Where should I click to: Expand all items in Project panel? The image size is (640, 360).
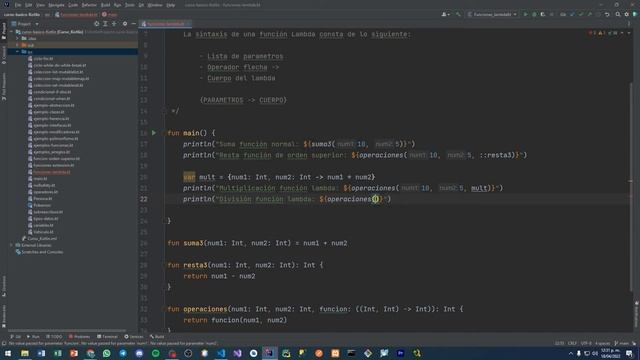[x=105, y=24]
